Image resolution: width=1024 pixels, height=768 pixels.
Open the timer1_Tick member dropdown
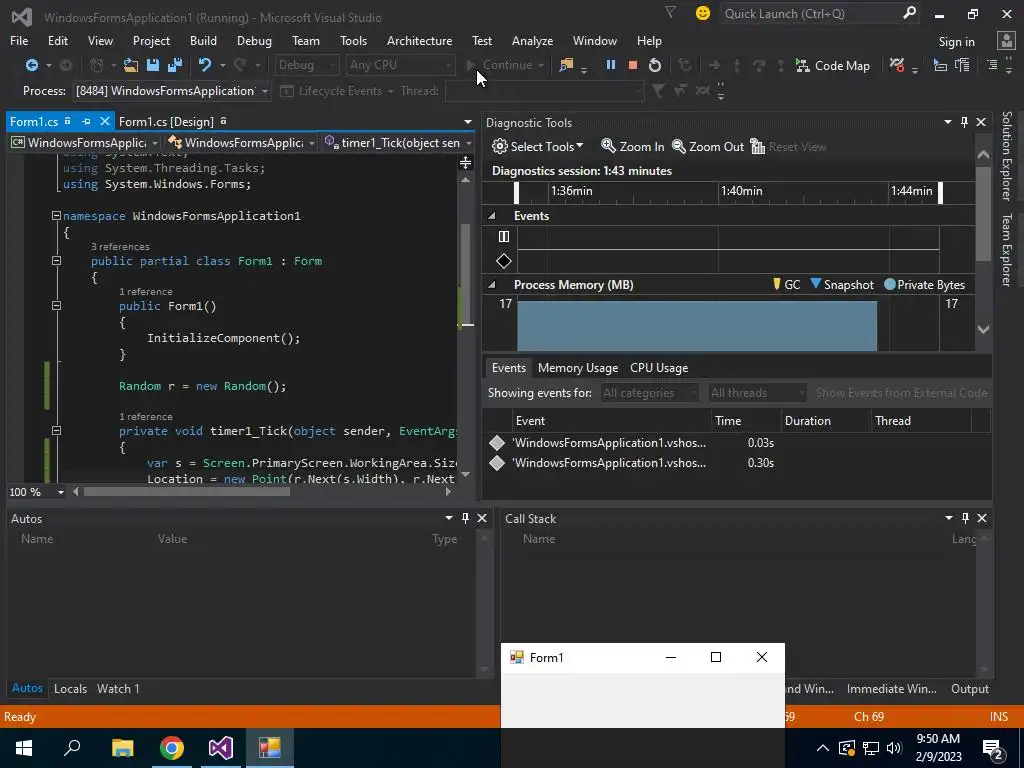[x=398, y=142]
